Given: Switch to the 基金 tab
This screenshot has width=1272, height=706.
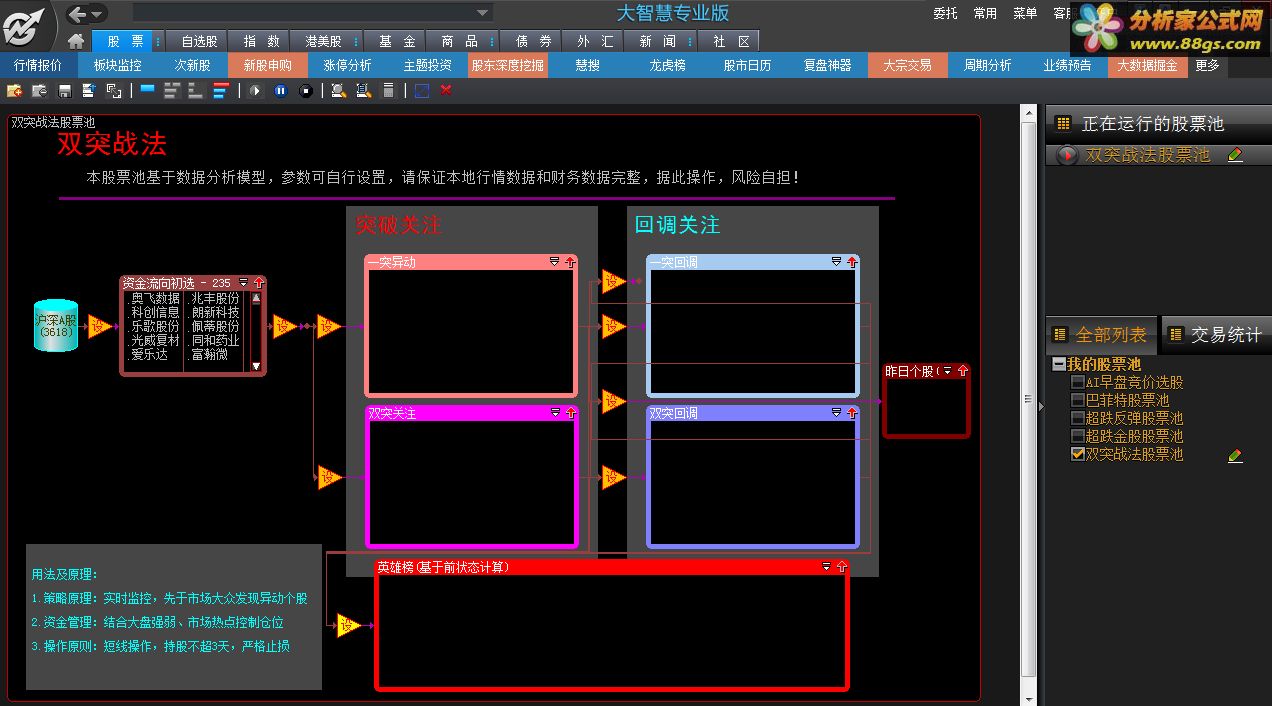Looking at the screenshot, I should point(397,41).
